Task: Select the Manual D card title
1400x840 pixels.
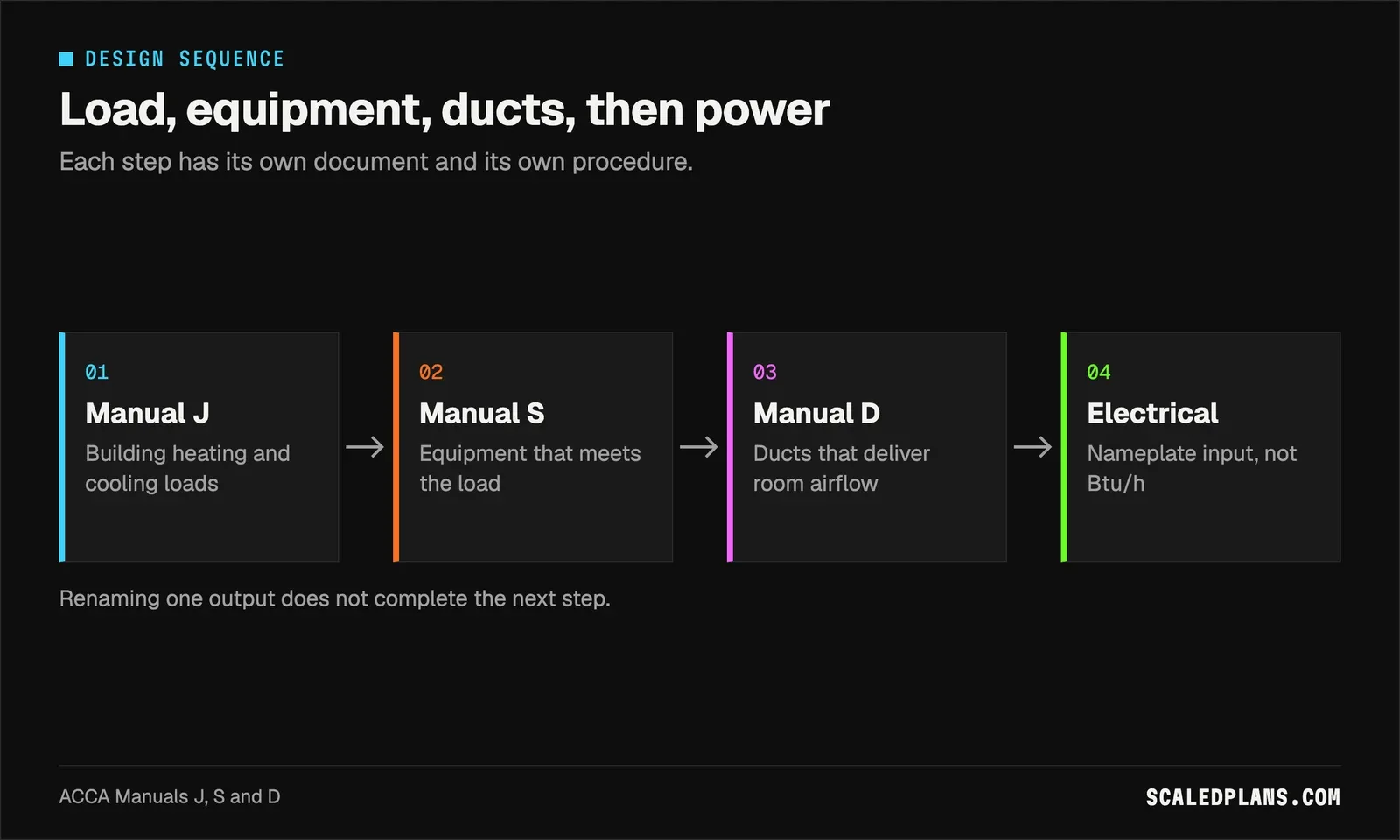Action: pyautogui.click(x=816, y=413)
